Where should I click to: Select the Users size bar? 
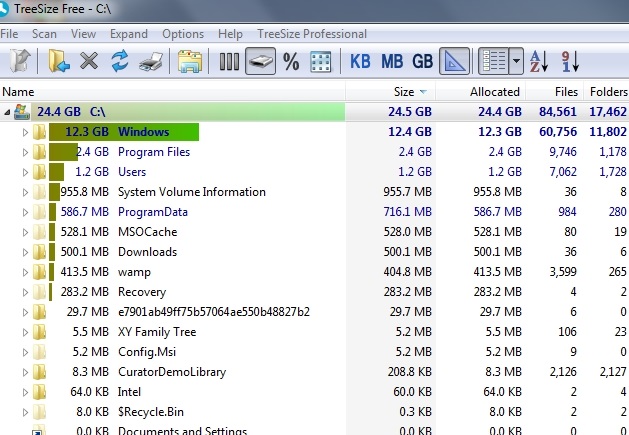coord(57,172)
